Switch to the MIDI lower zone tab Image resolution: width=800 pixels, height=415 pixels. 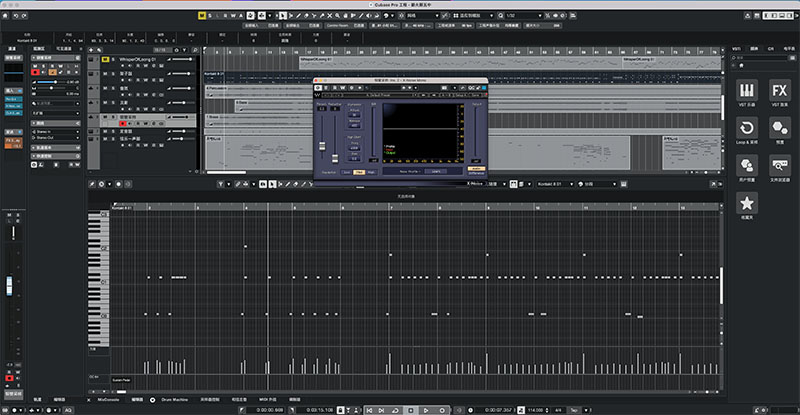tap(267, 400)
